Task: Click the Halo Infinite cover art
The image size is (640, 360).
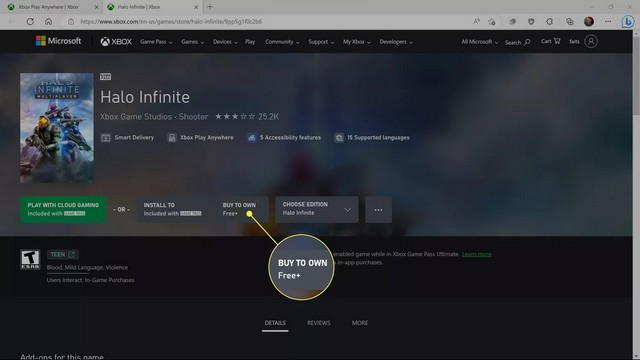Action: coord(57,128)
